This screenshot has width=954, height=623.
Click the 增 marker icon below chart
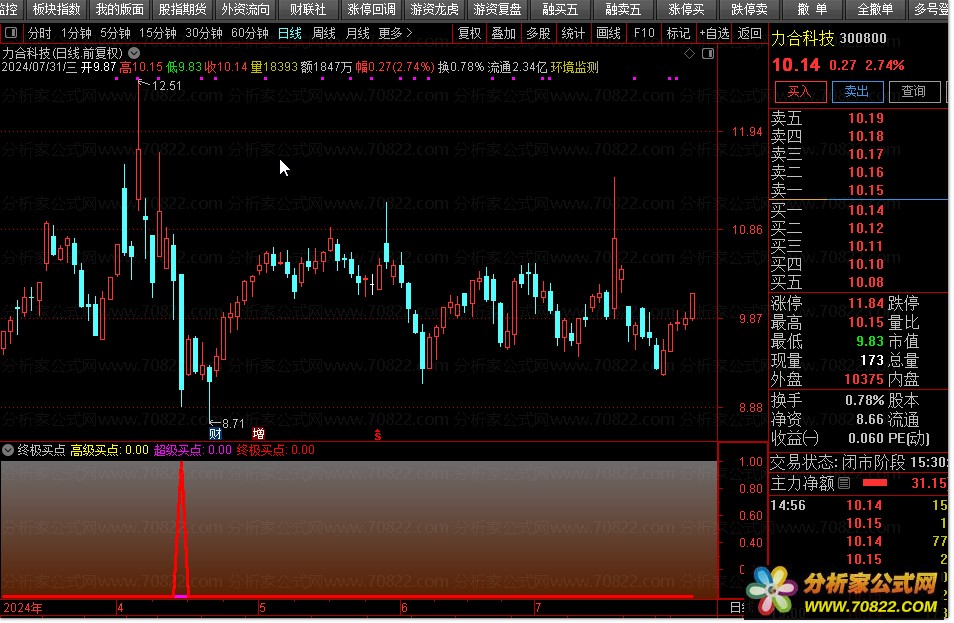[259, 433]
